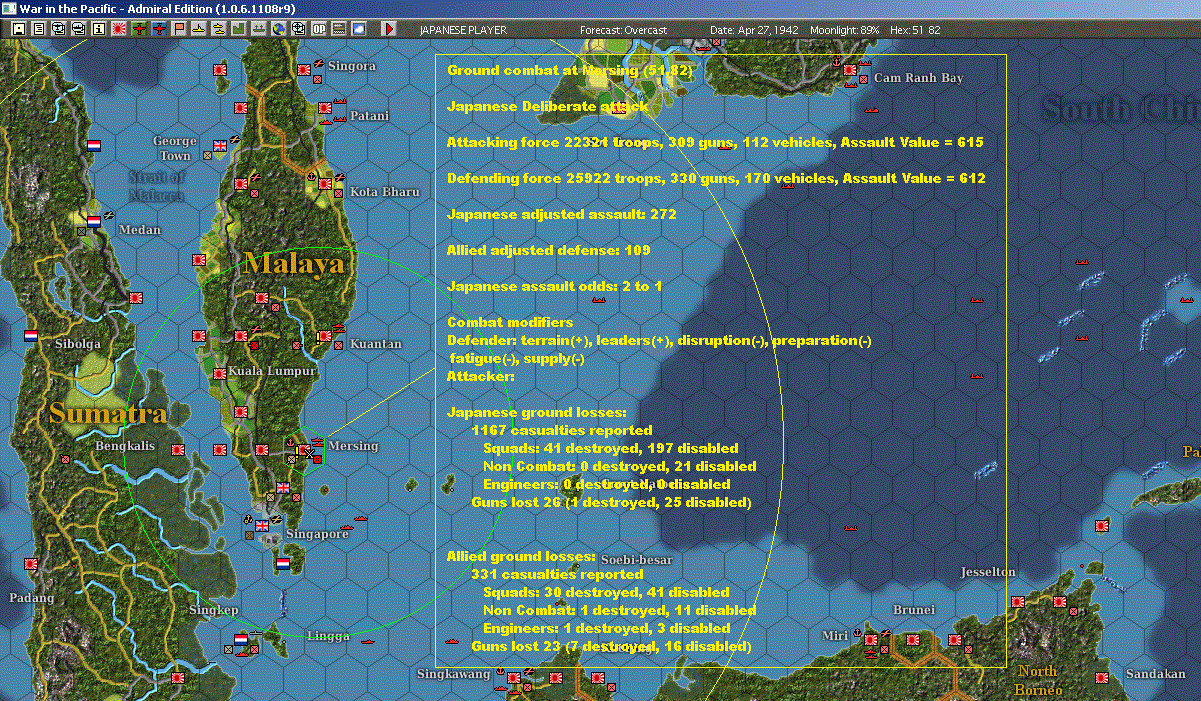Click the Lingga label on the map
Image resolution: width=1201 pixels, height=701 pixels.
[x=328, y=636]
